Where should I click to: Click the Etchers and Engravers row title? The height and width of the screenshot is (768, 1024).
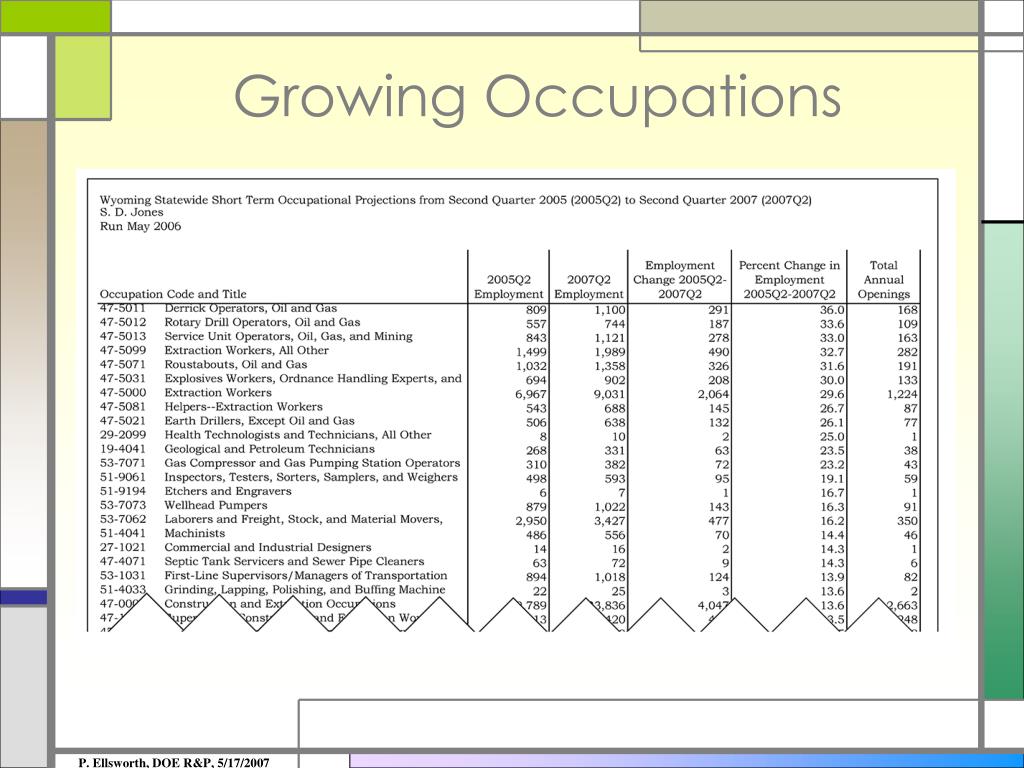(228, 491)
